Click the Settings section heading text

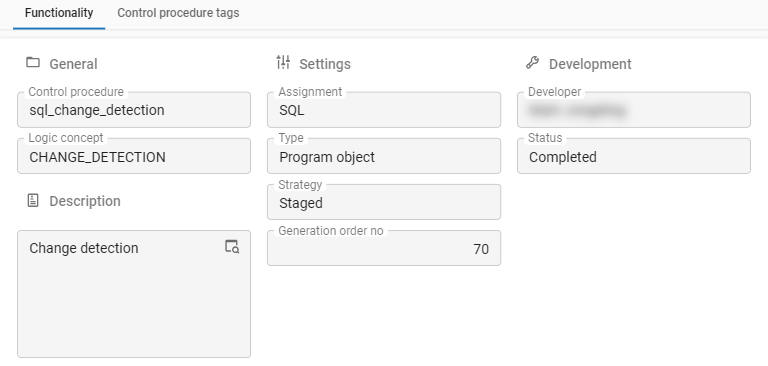click(x=325, y=64)
